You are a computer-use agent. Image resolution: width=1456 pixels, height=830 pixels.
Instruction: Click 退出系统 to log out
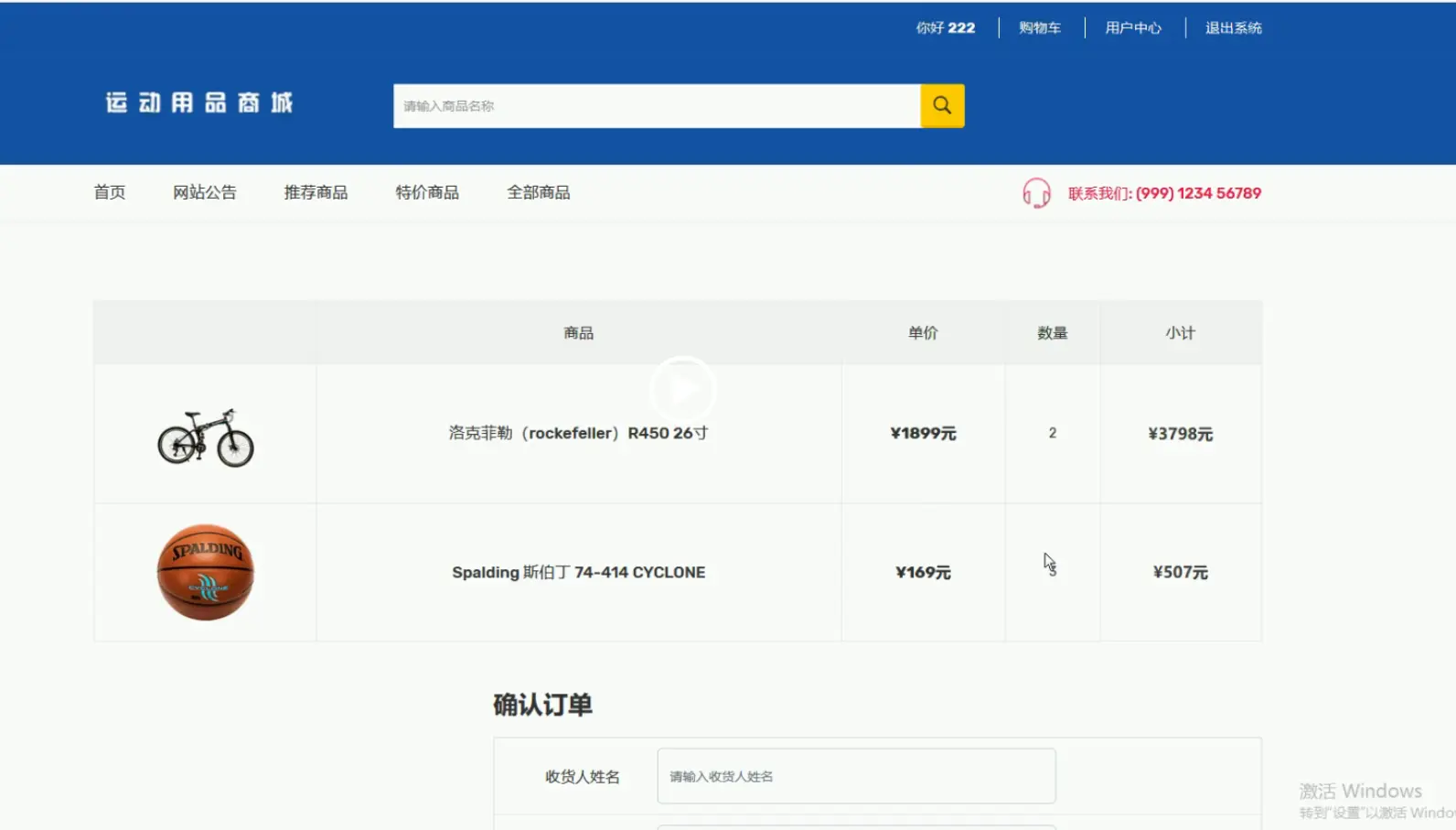pyautogui.click(x=1234, y=27)
